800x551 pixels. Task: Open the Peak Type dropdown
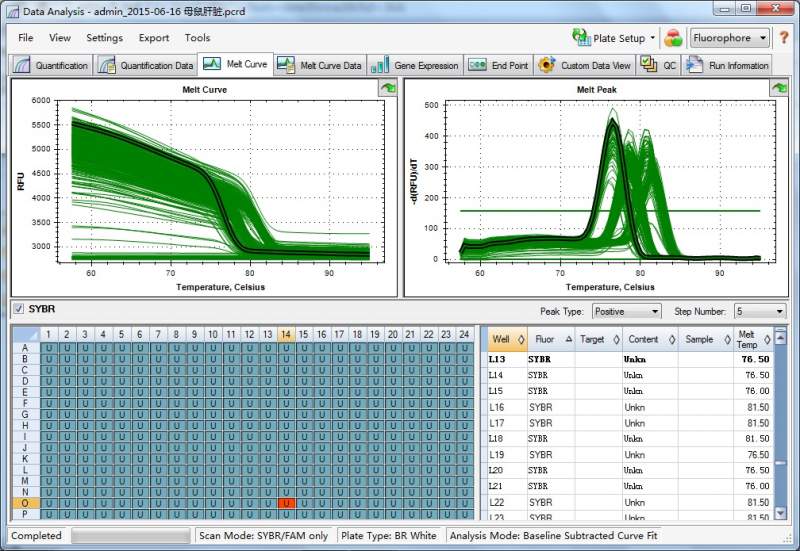627,311
